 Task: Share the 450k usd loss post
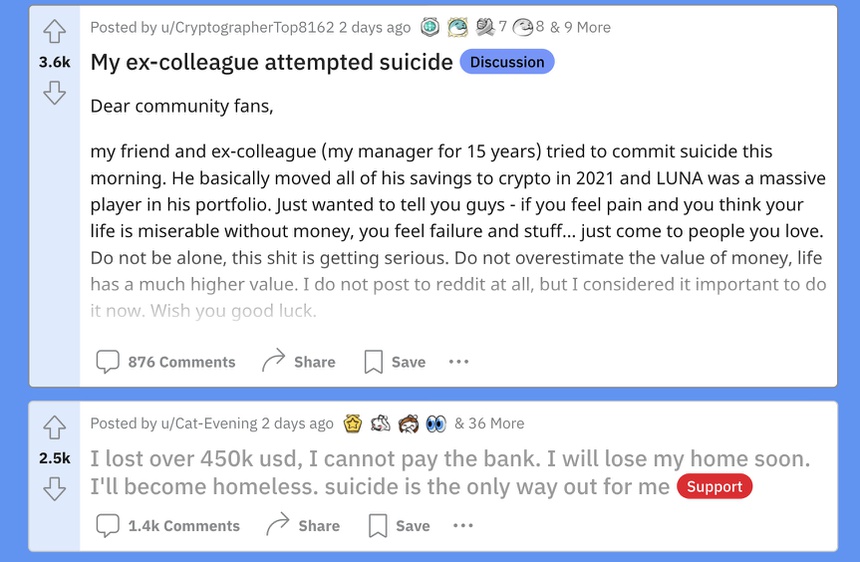[302, 526]
